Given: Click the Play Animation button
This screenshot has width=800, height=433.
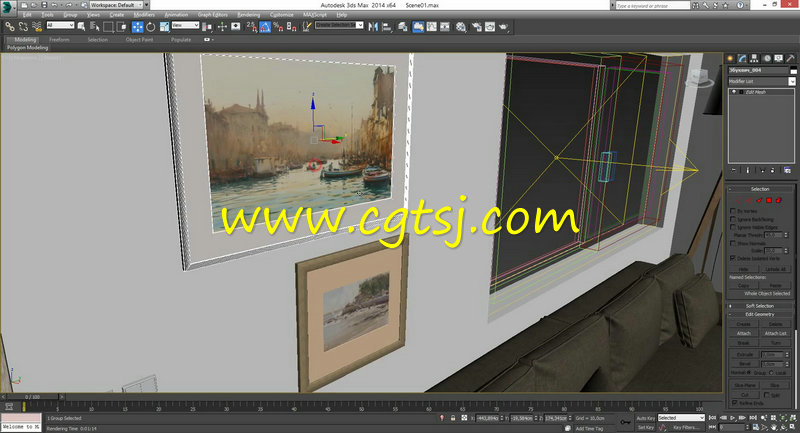Looking at the screenshot, I should pos(733,418).
